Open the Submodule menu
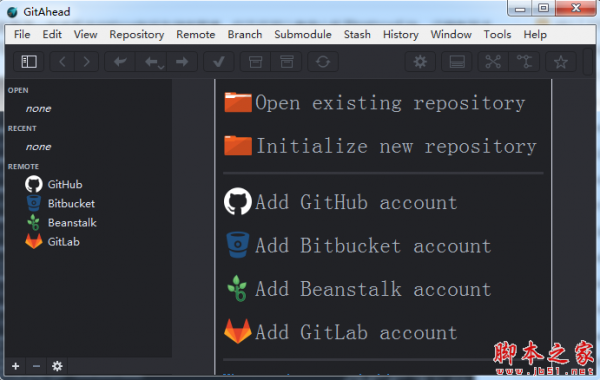 click(x=303, y=34)
